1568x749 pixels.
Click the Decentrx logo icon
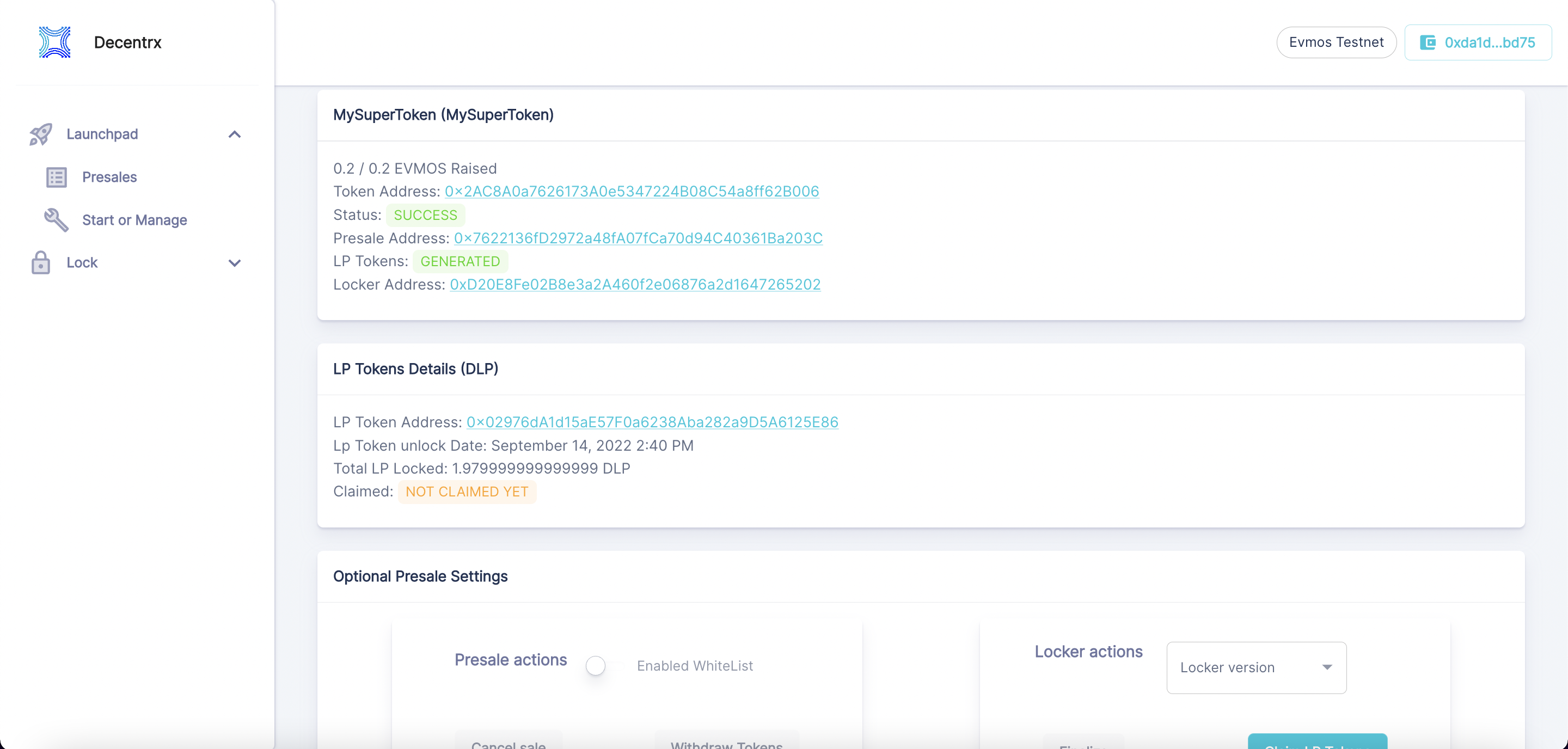pyautogui.click(x=55, y=42)
